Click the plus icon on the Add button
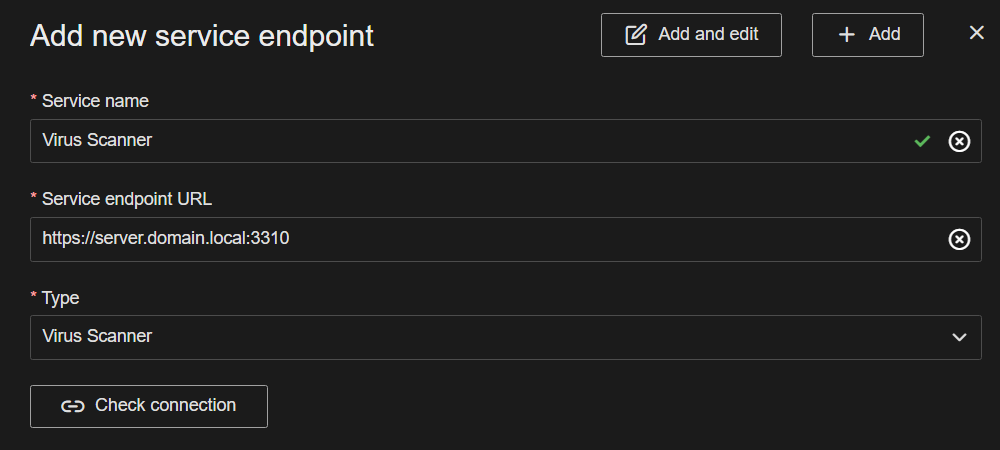 (x=847, y=35)
